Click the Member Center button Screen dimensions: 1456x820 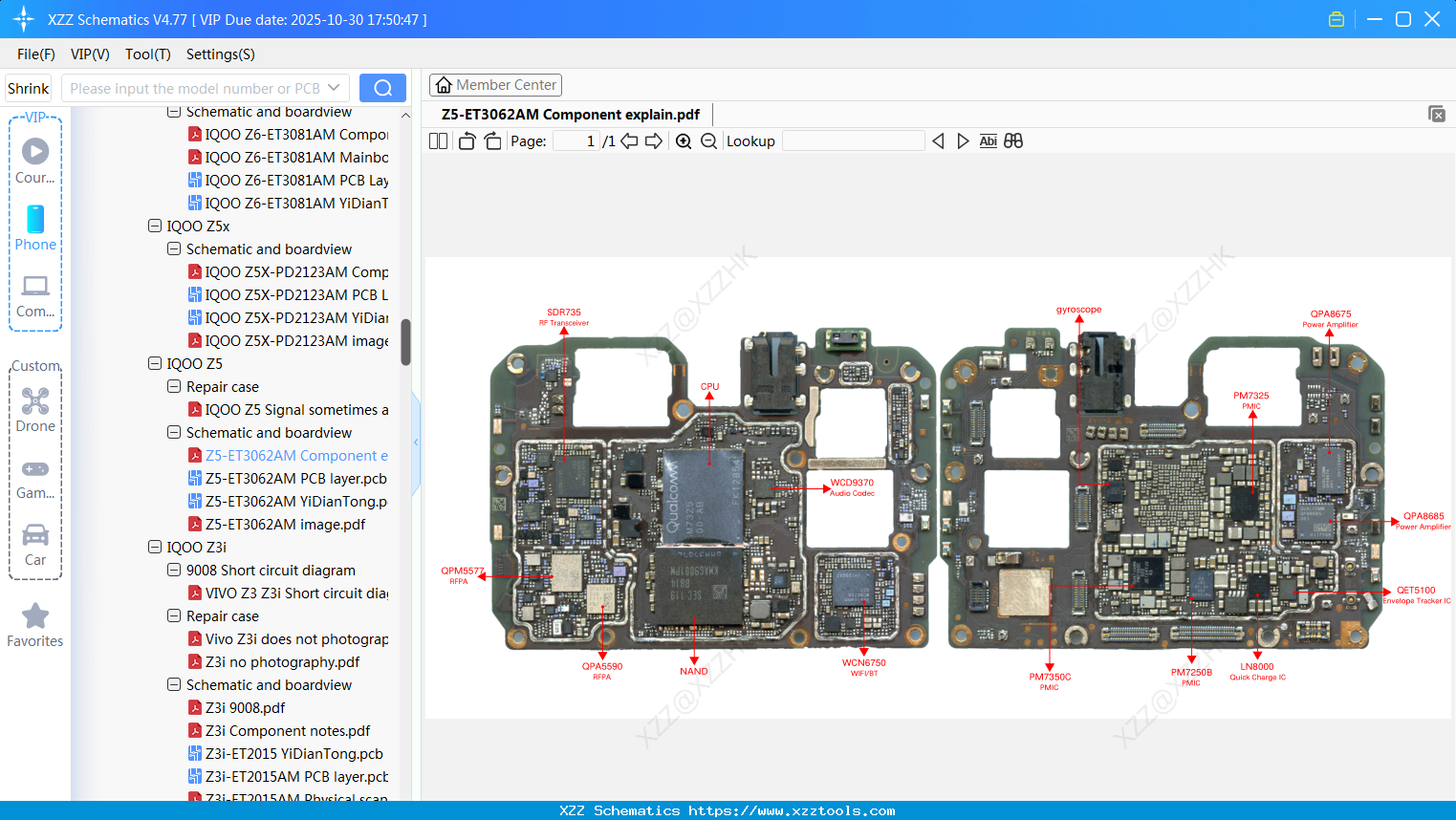(x=495, y=84)
